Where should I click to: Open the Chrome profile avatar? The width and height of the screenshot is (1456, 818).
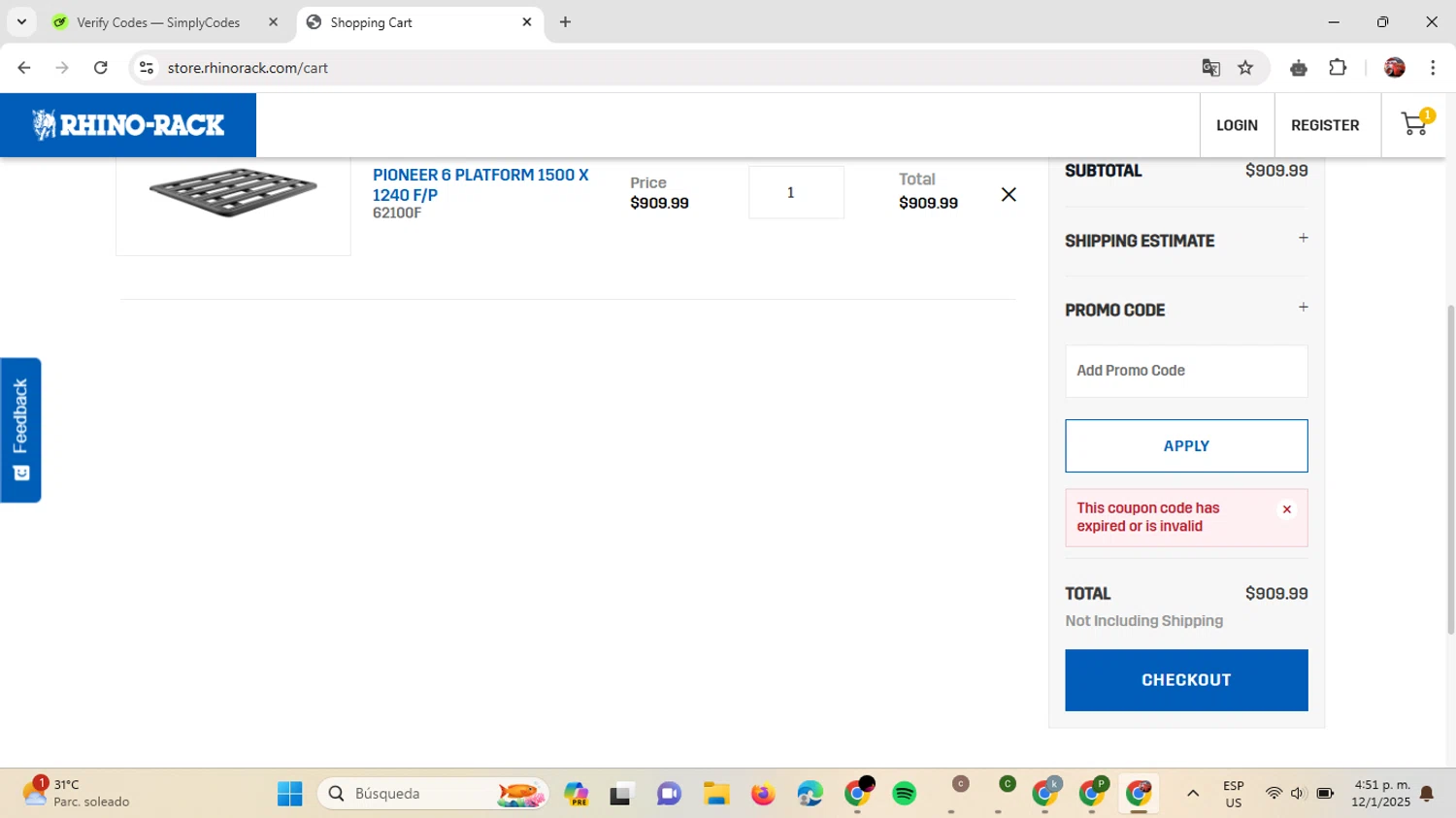pos(1395,68)
